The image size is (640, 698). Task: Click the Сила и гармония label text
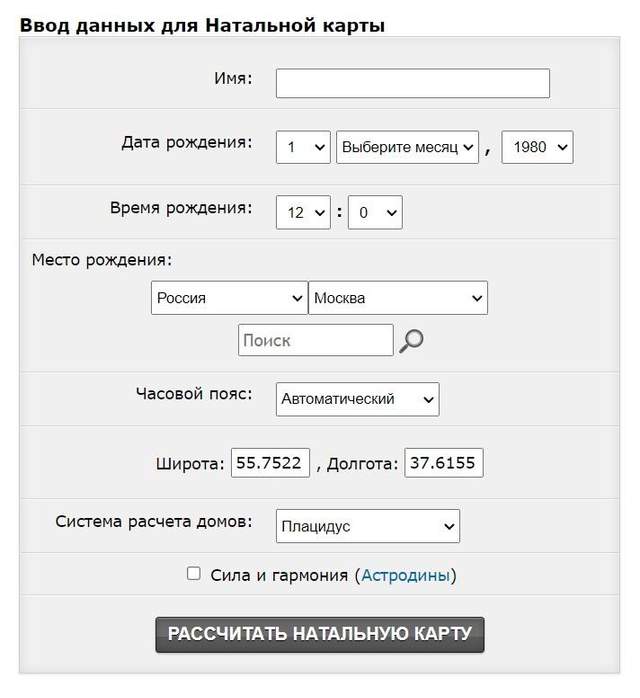pyautogui.click(x=278, y=575)
